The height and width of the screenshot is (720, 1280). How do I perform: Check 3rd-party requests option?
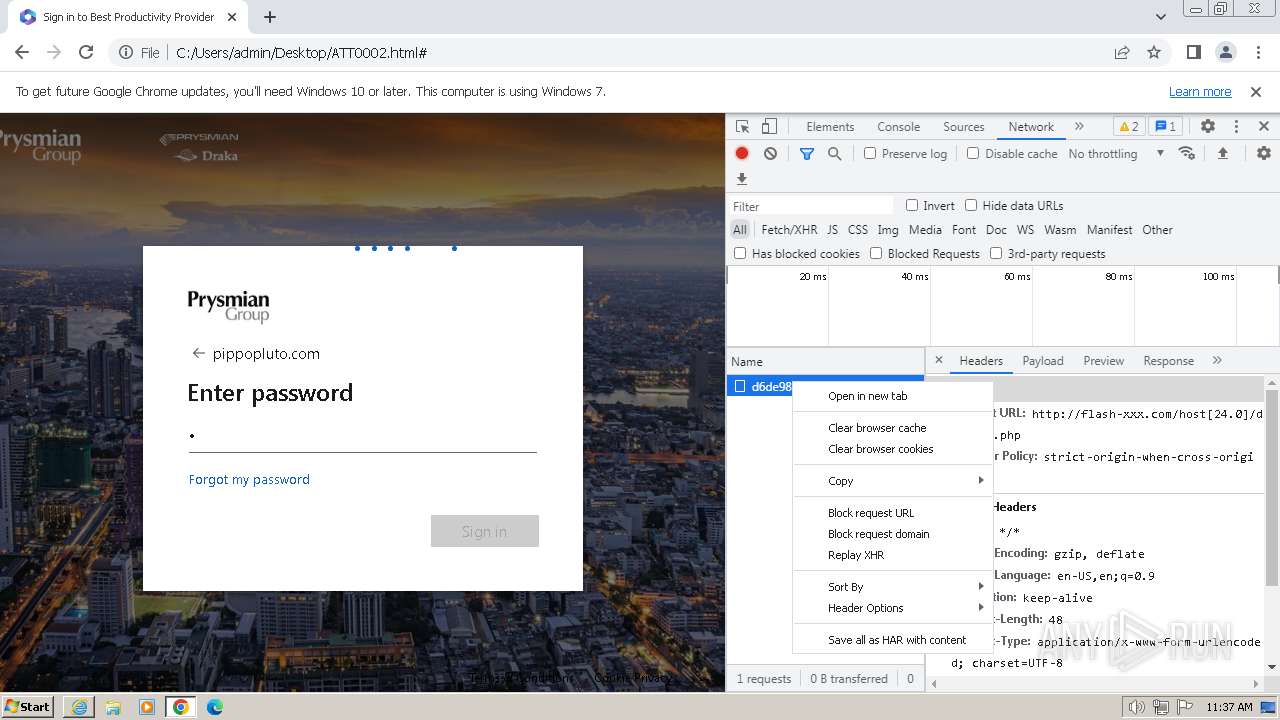(996, 253)
